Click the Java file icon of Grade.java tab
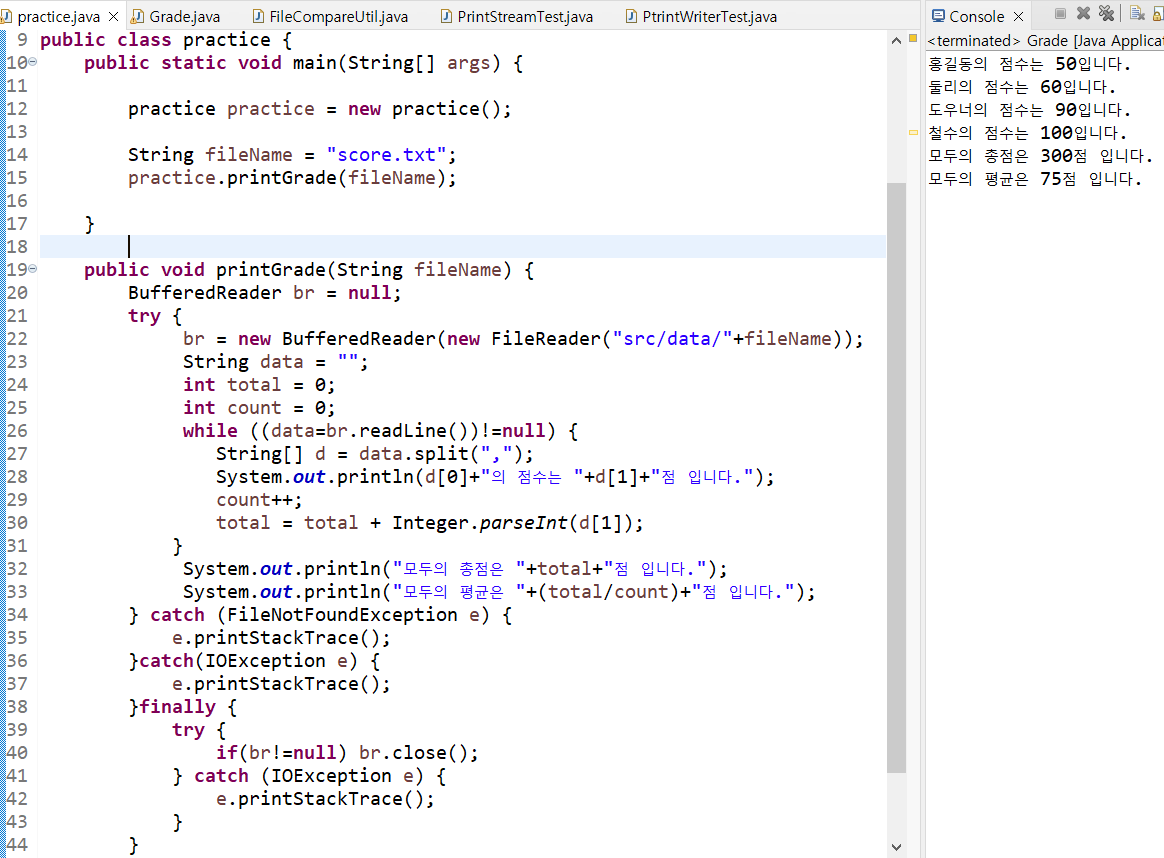Viewport: 1164px width, 858px height. tap(138, 16)
